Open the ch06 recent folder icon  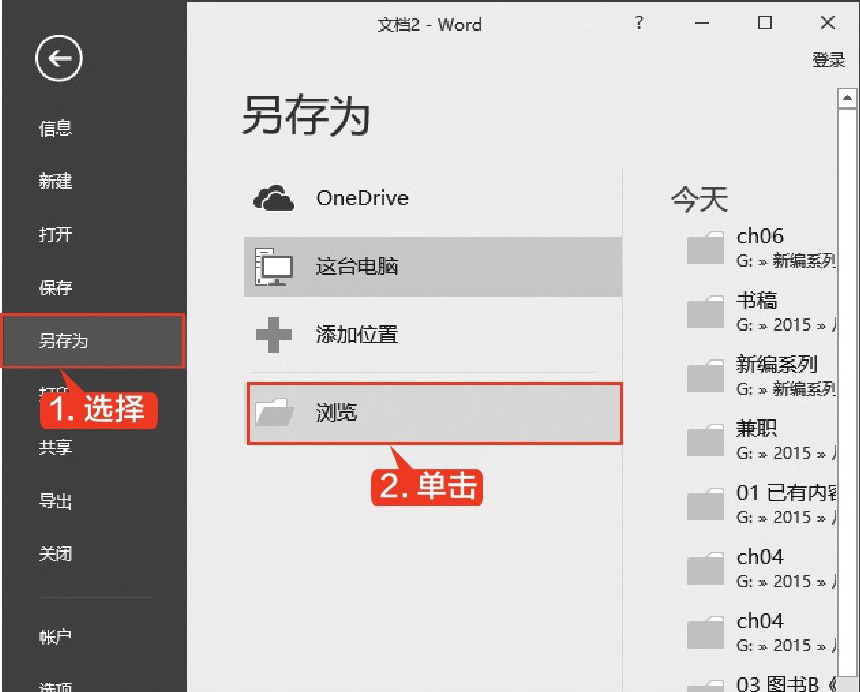[x=705, y=248]
